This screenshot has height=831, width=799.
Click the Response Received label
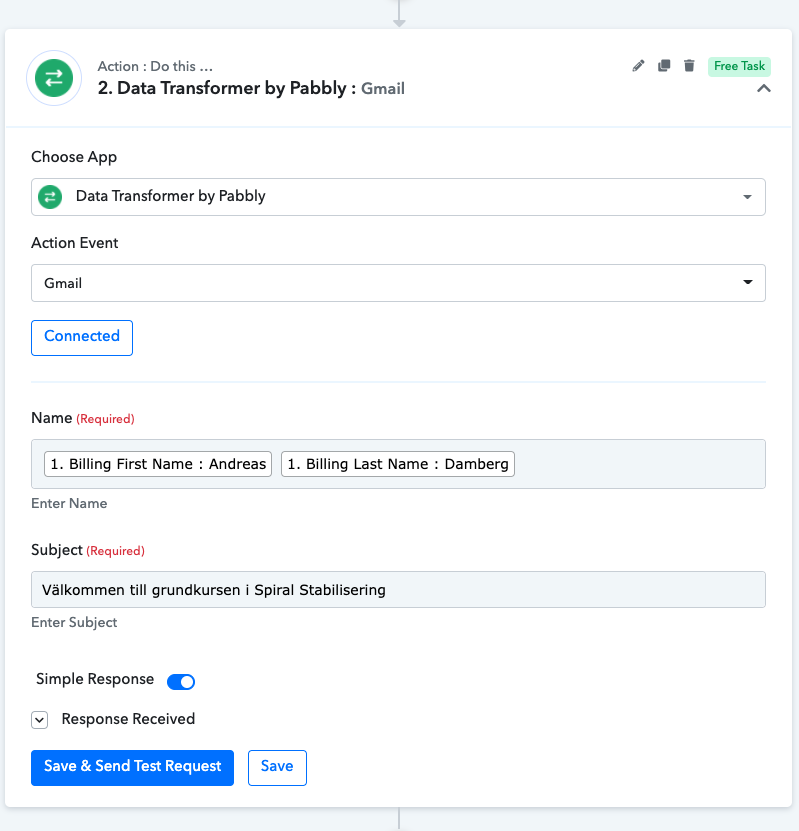click(128, 719)
